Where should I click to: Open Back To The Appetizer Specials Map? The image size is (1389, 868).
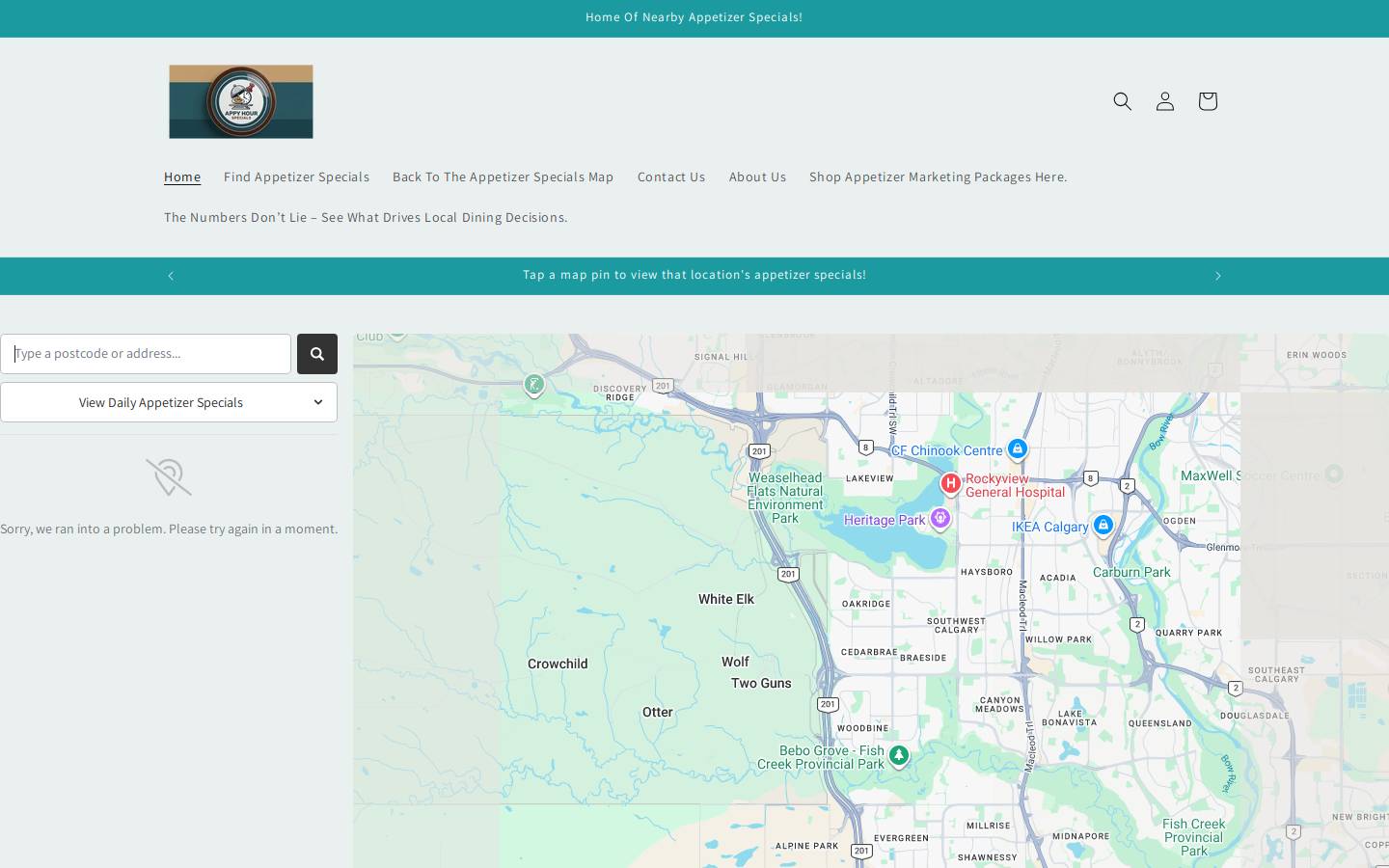503,176
